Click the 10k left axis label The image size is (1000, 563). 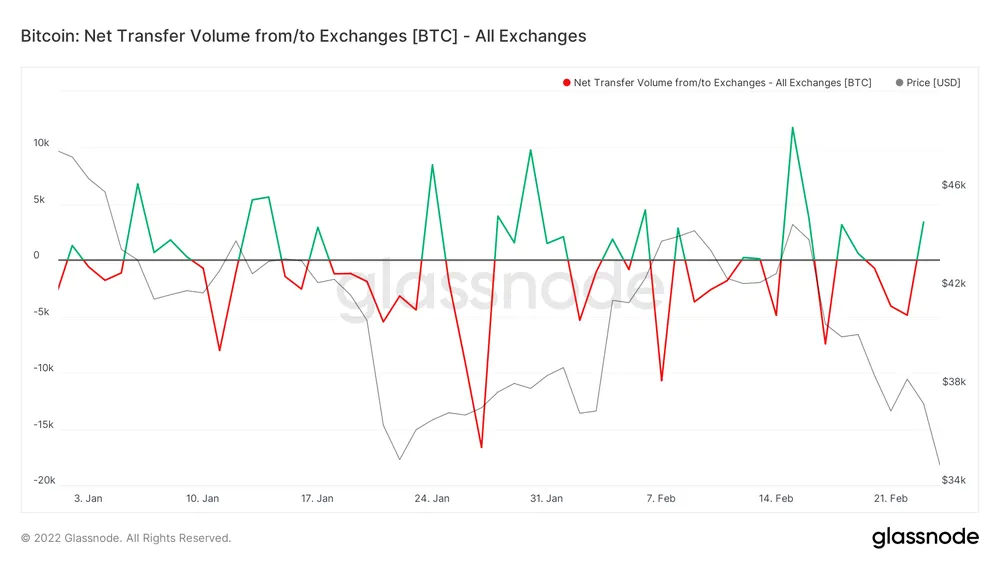[41, 143]
